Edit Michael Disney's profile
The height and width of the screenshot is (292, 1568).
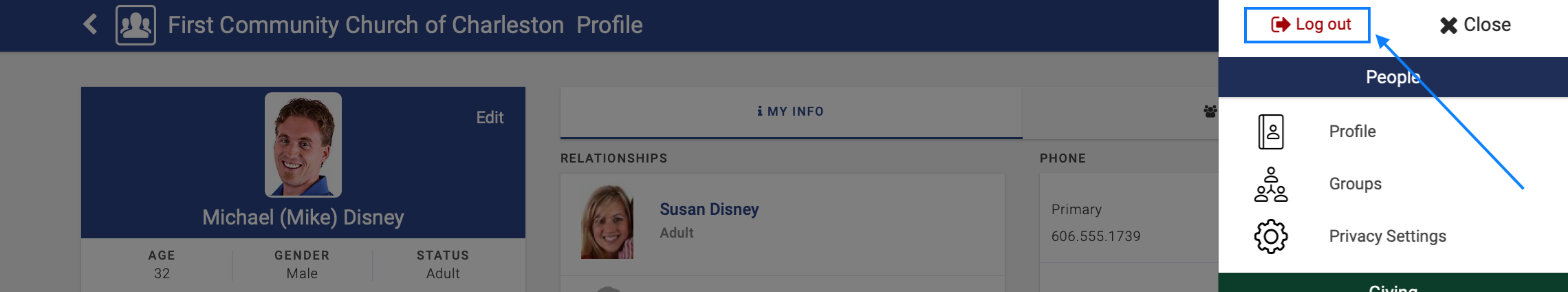click(490, 118)
